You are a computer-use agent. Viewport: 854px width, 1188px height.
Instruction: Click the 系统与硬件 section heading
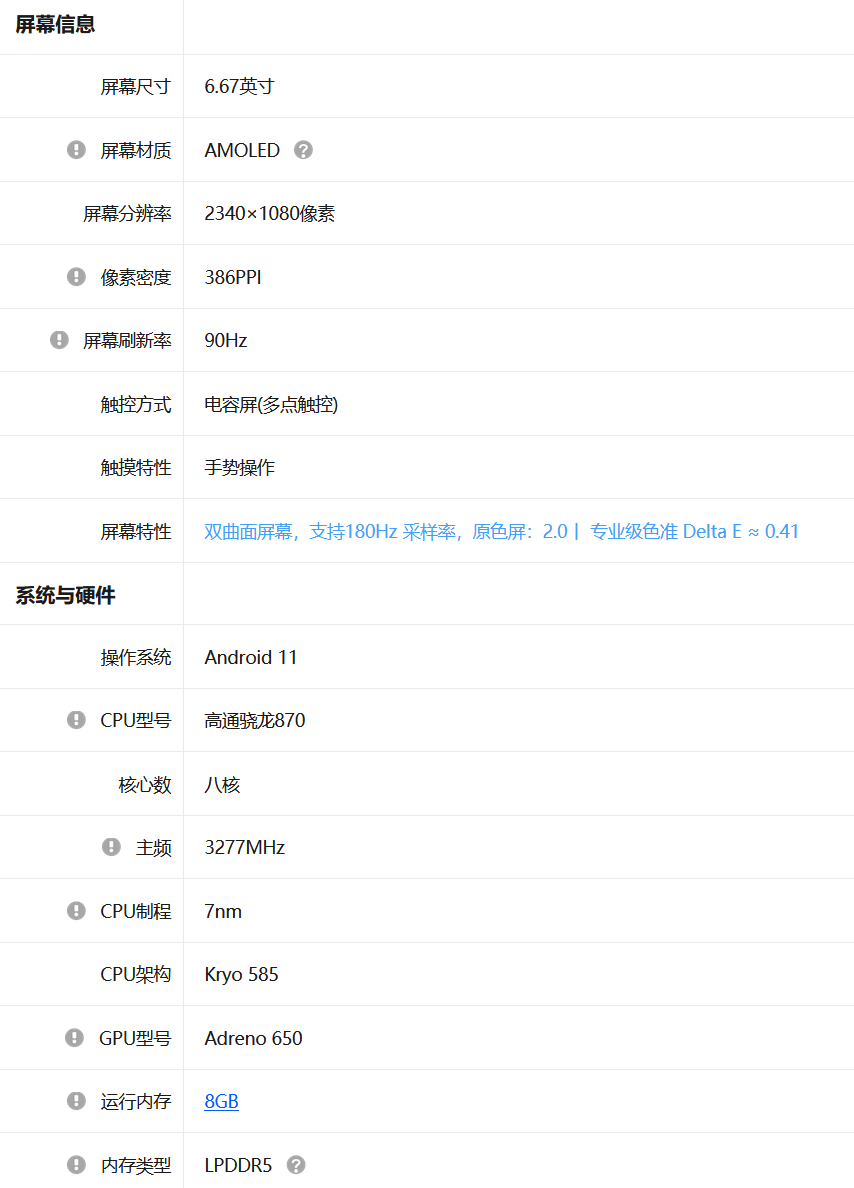click(65, 595)
